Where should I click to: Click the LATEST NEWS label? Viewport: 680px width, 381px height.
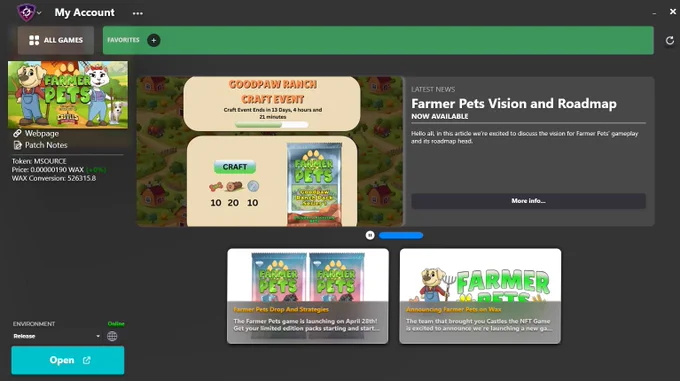pos(433,89)
